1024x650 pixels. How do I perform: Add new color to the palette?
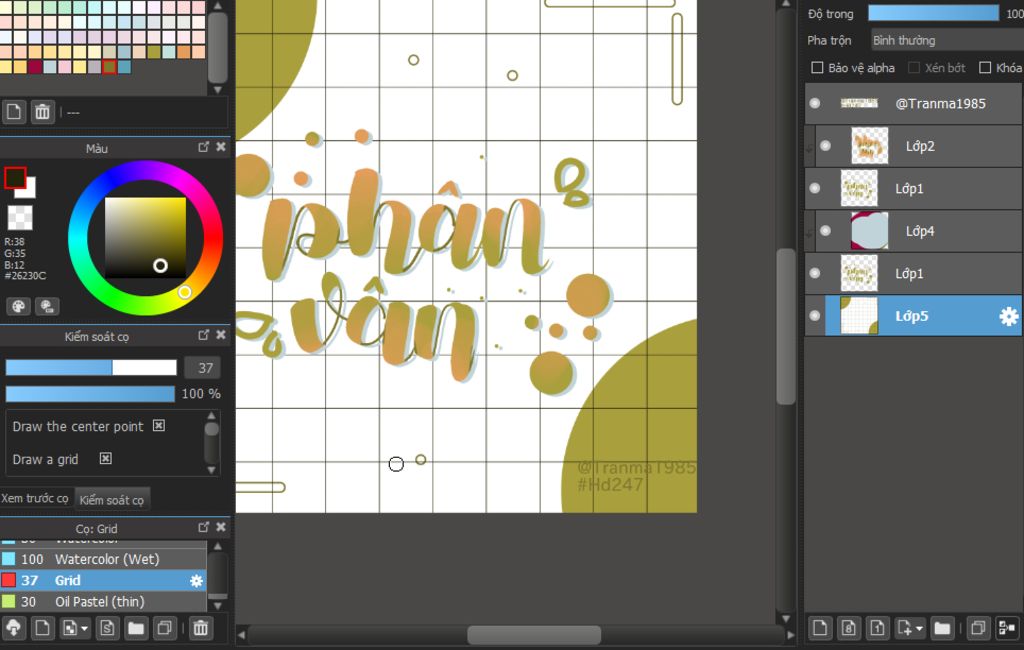14,112
